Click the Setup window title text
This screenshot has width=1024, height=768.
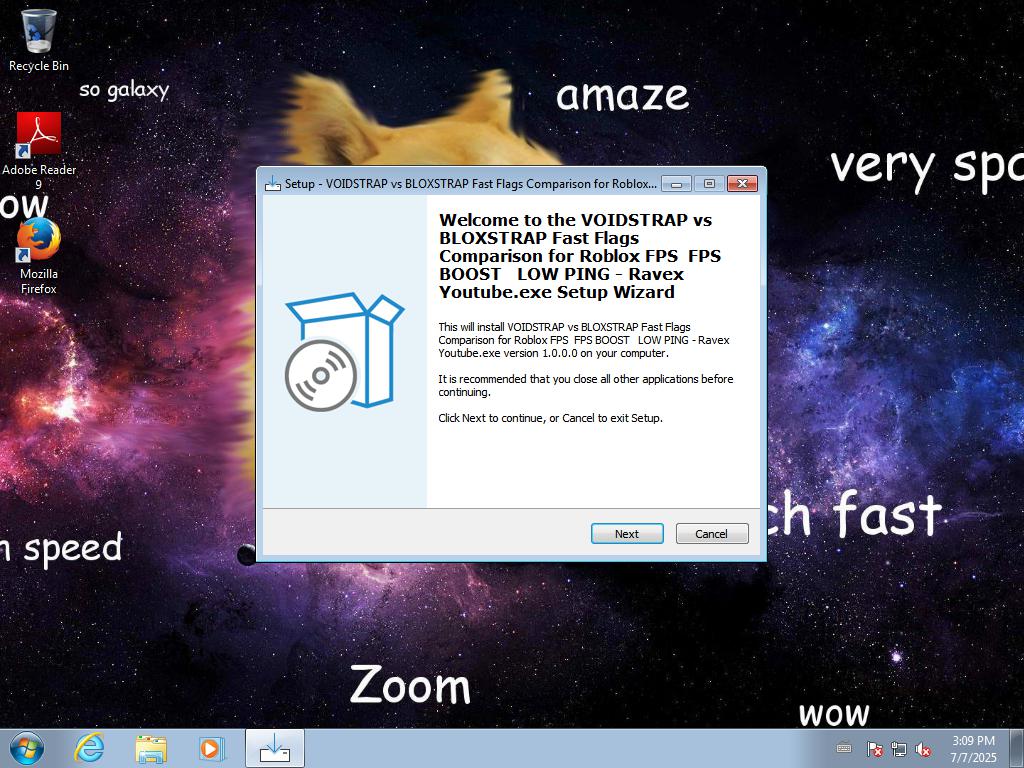coord(471,184)
